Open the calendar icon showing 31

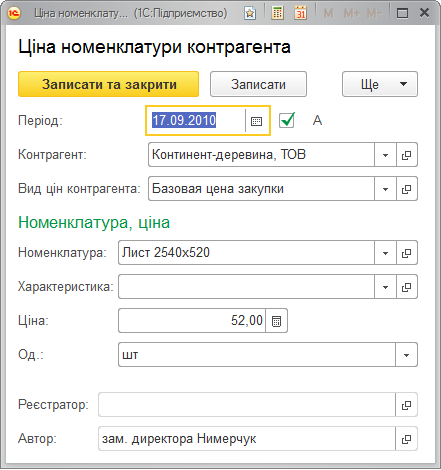(x=300, y=13)
